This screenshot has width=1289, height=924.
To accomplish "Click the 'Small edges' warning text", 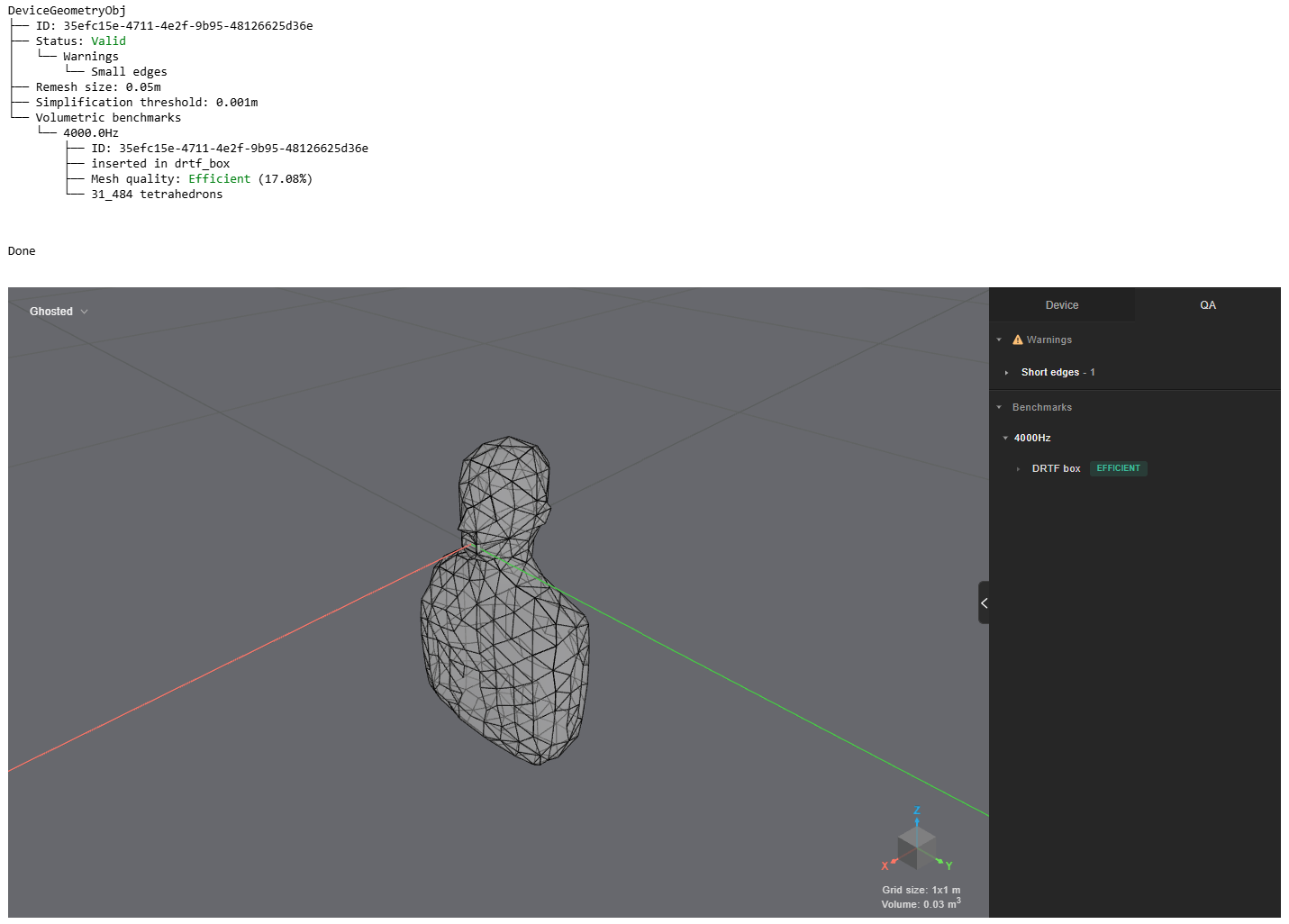I will [x=129, y=72].
